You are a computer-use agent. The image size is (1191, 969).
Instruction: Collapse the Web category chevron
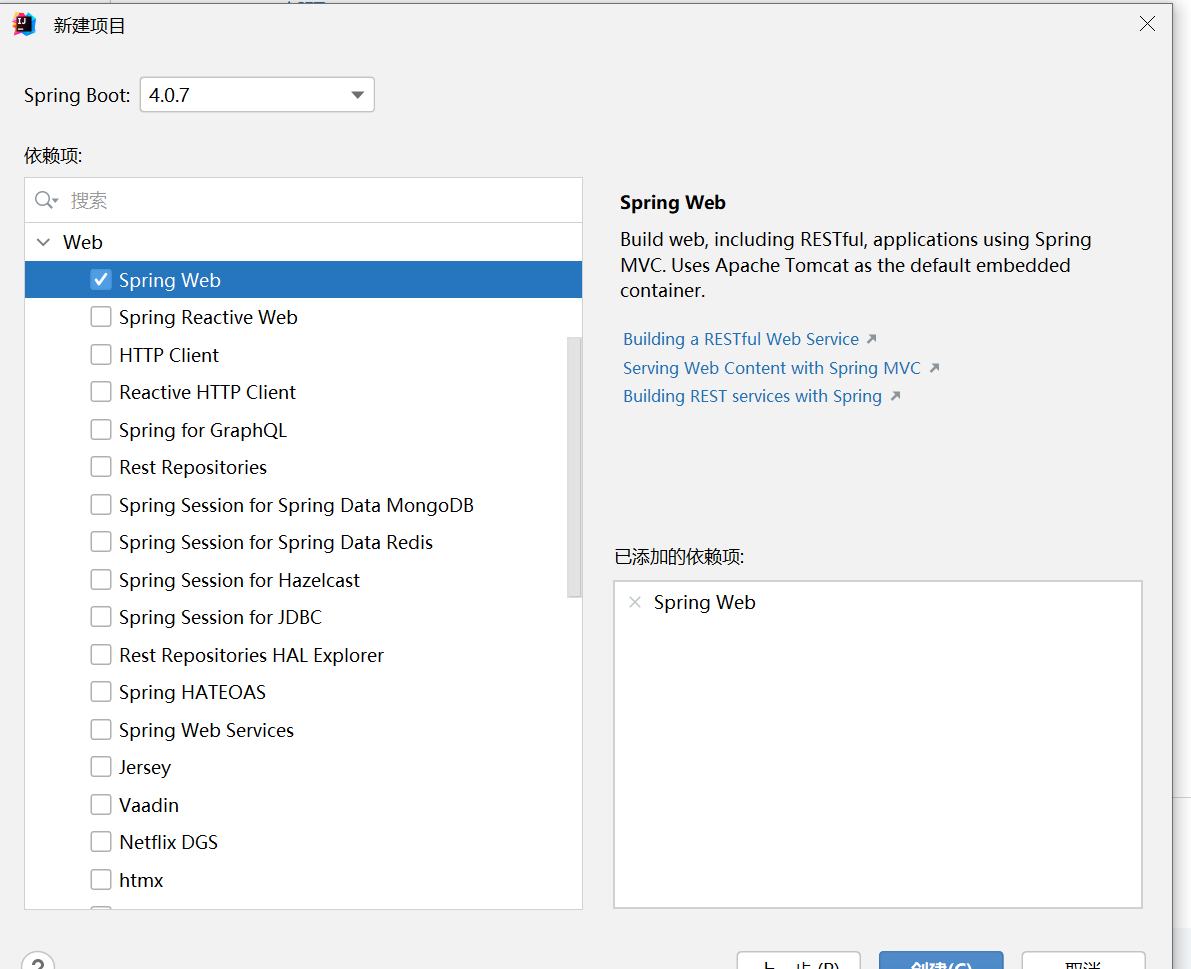pos(43,242)
